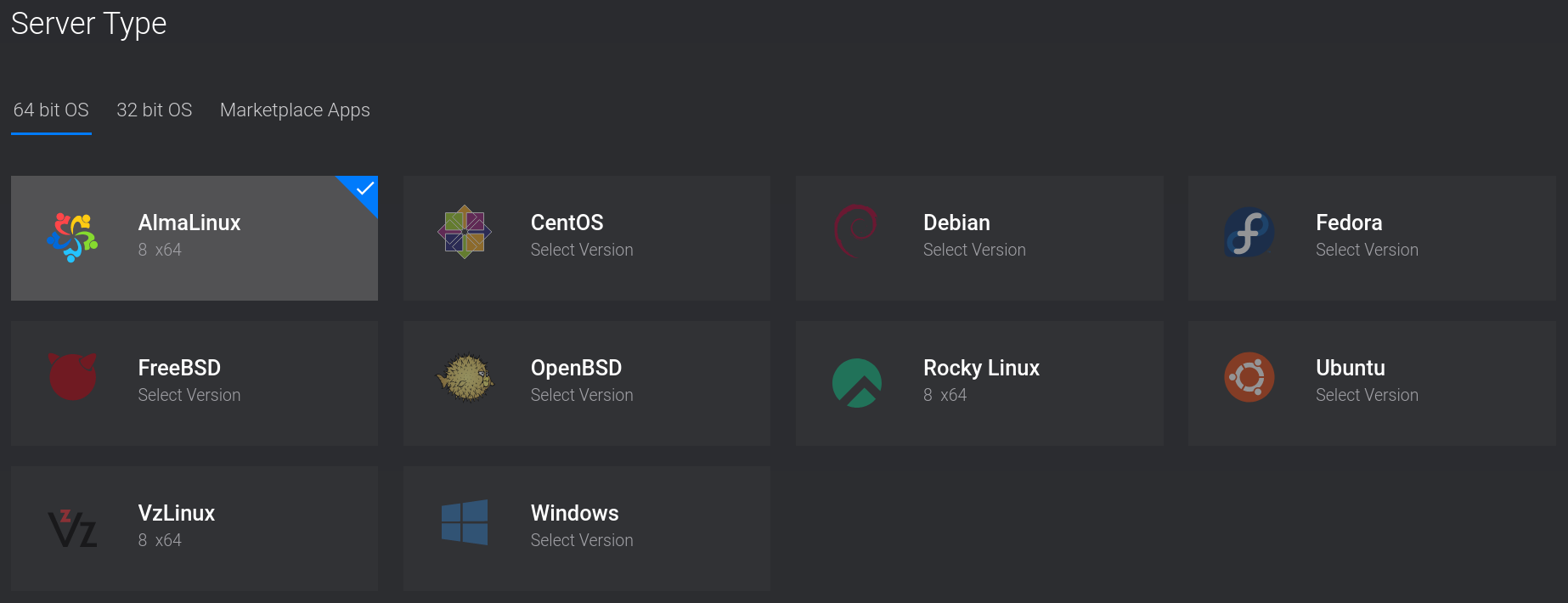Click the AlmaLinux logo icon
The image size is (1568, 603).
(73, 237)
